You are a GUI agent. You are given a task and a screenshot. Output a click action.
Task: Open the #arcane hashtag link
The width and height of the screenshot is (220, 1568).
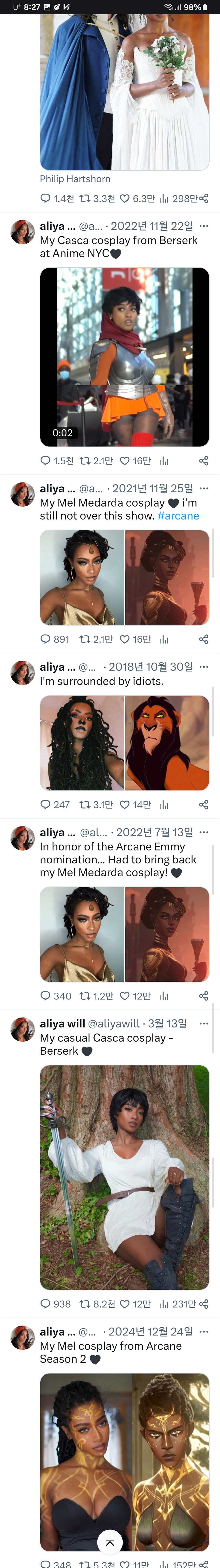click(x=178, y=516)
